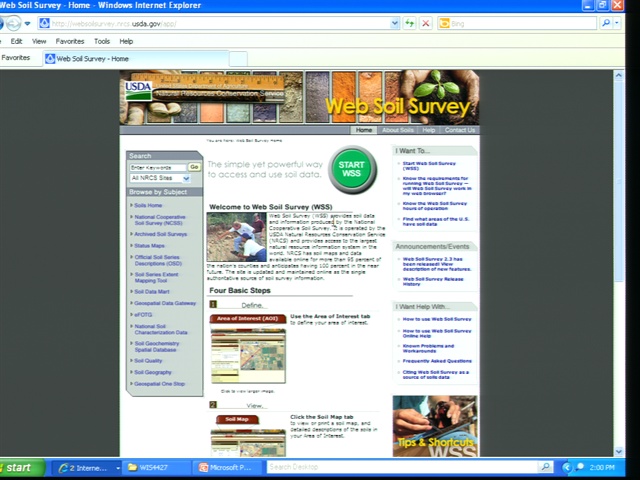This screenshot has height=480, width=640.
Task: Open the address bar history dropdown
Action: (394, 23)
